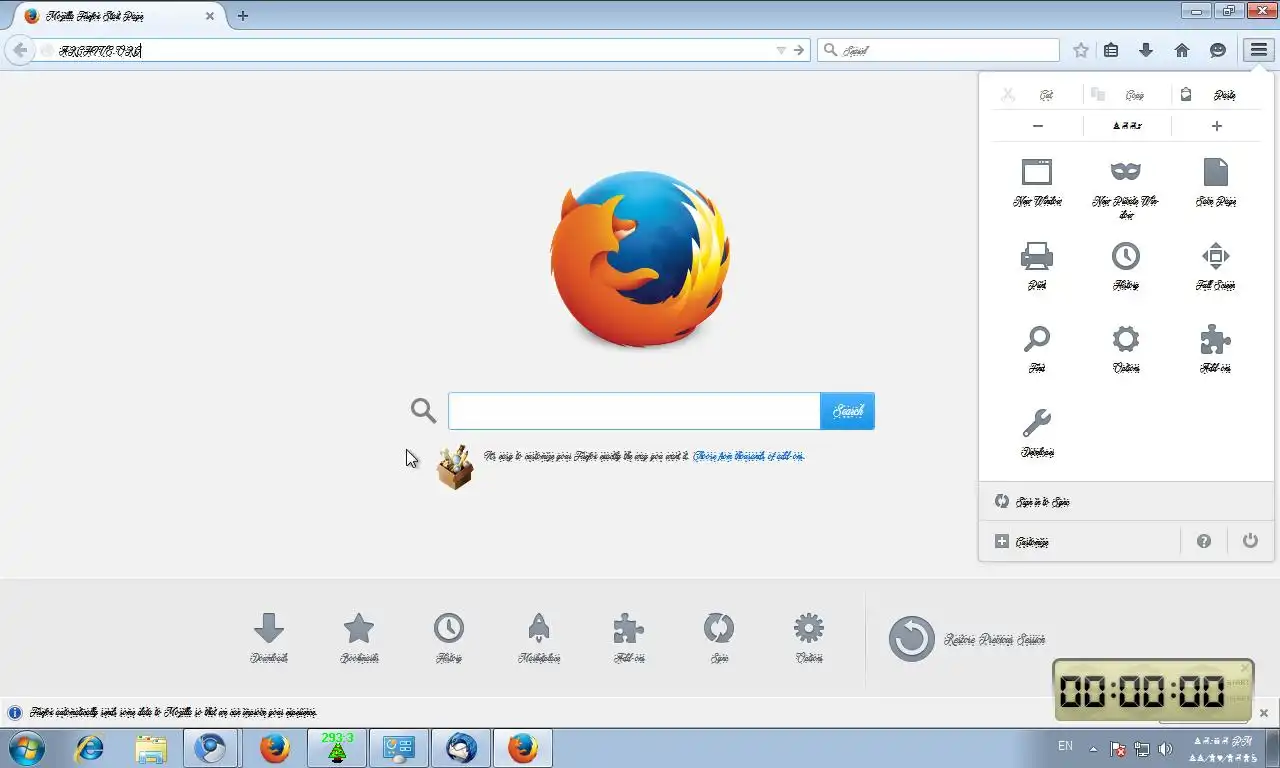
Task: Open the chat smiley toolbar icon
Action: click(1218, 50)
